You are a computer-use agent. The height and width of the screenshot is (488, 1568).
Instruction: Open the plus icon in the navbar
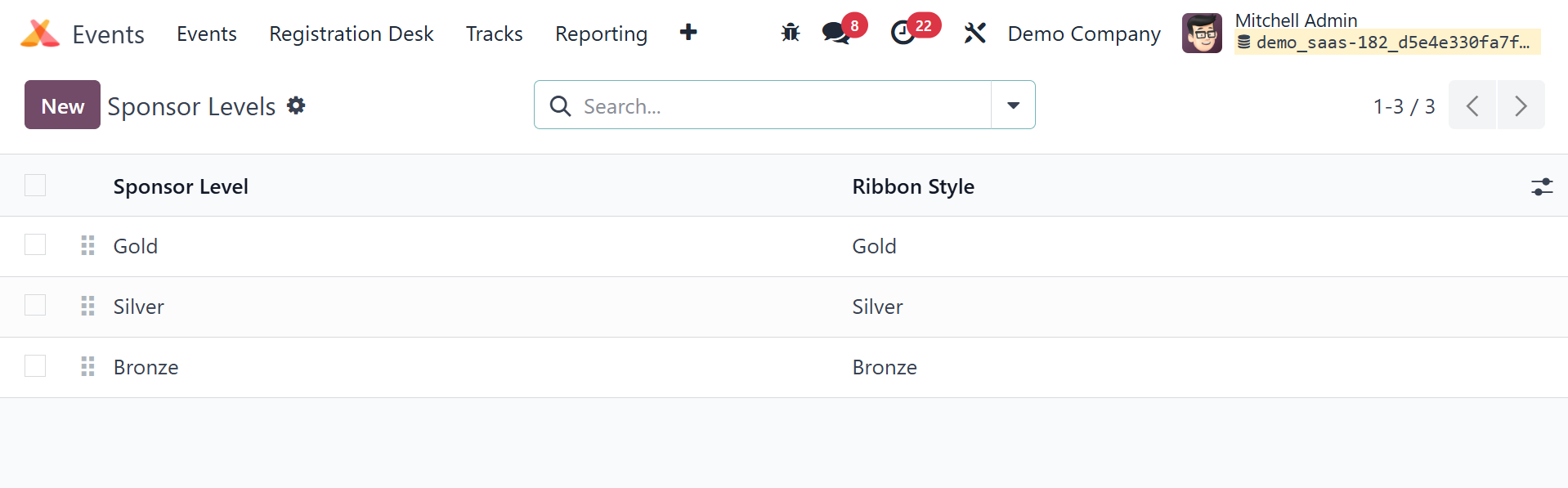[x=688, y=32]
